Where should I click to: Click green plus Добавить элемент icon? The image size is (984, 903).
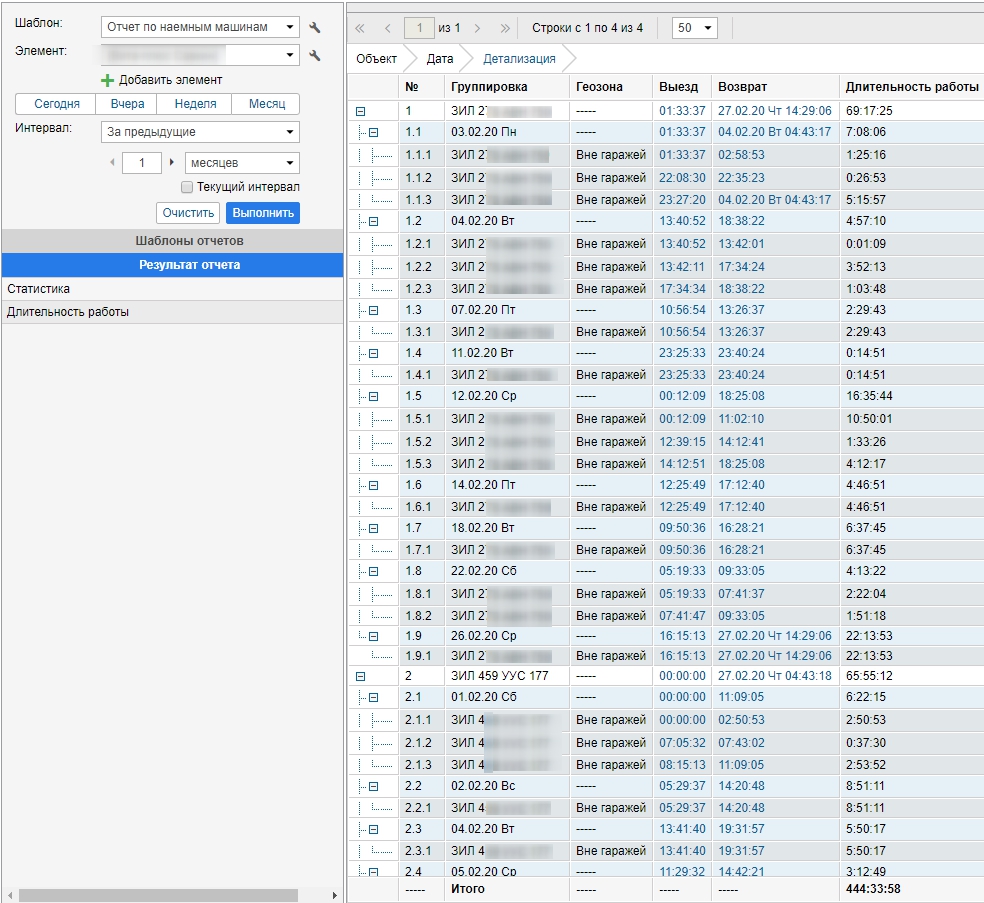[x=108, y=80]
